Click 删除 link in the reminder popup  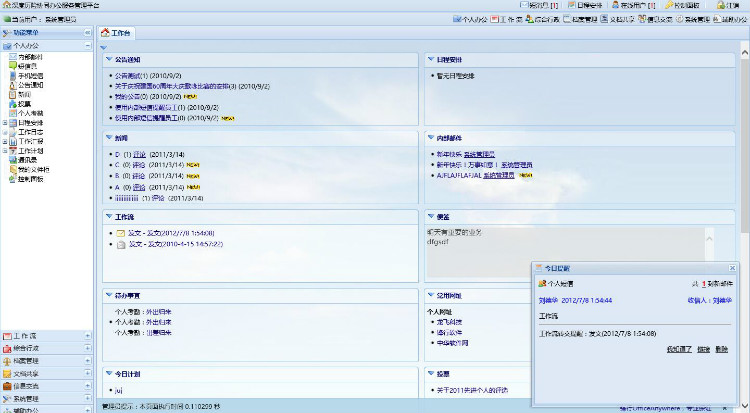(x=721, y=348)
